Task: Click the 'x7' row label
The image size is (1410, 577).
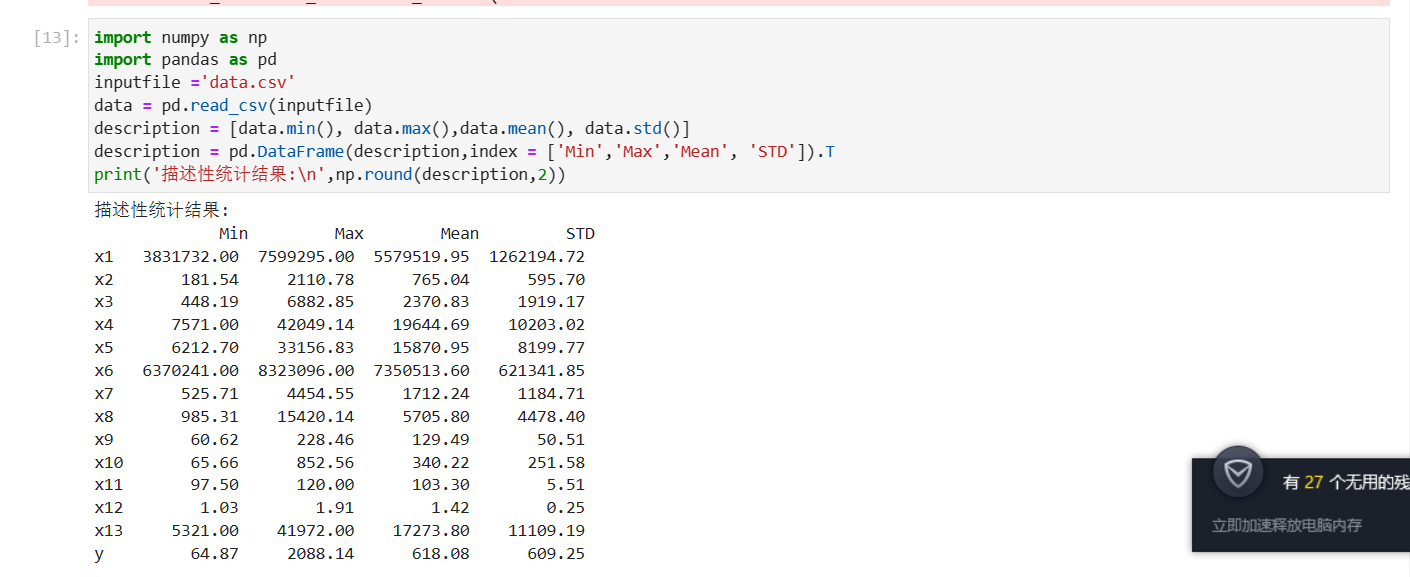Action: [x=104, y=394]
